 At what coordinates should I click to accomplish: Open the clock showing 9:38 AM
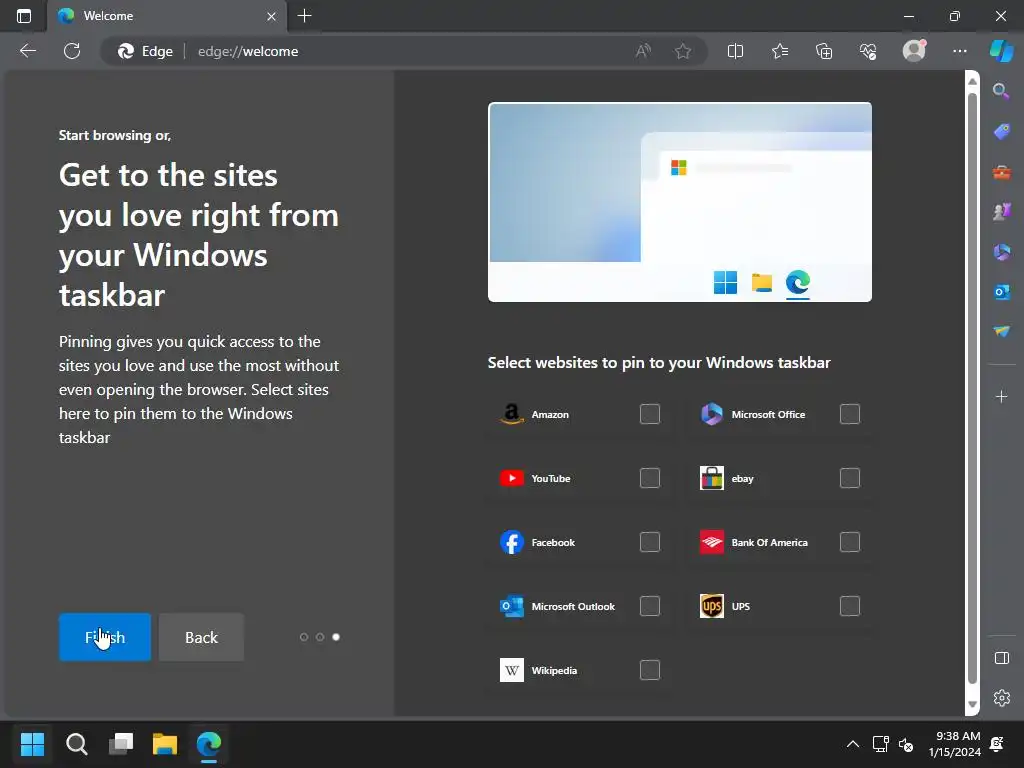click(x=955, y=744)
